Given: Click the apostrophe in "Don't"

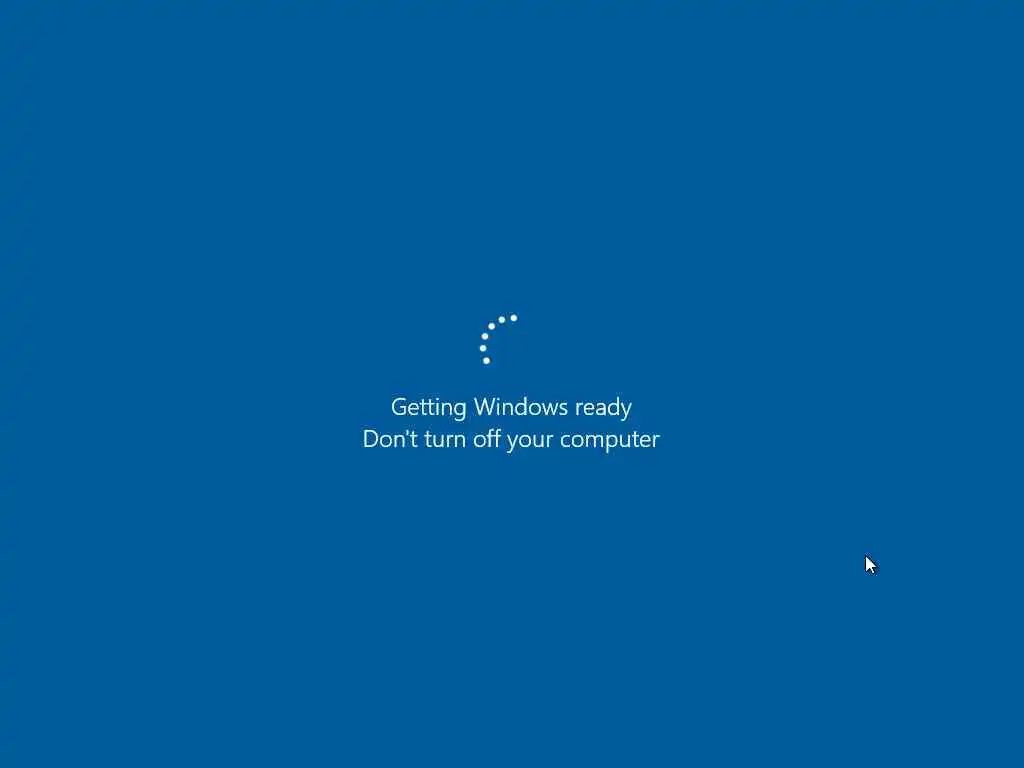Looking at the screenshot, I should 406,432.
